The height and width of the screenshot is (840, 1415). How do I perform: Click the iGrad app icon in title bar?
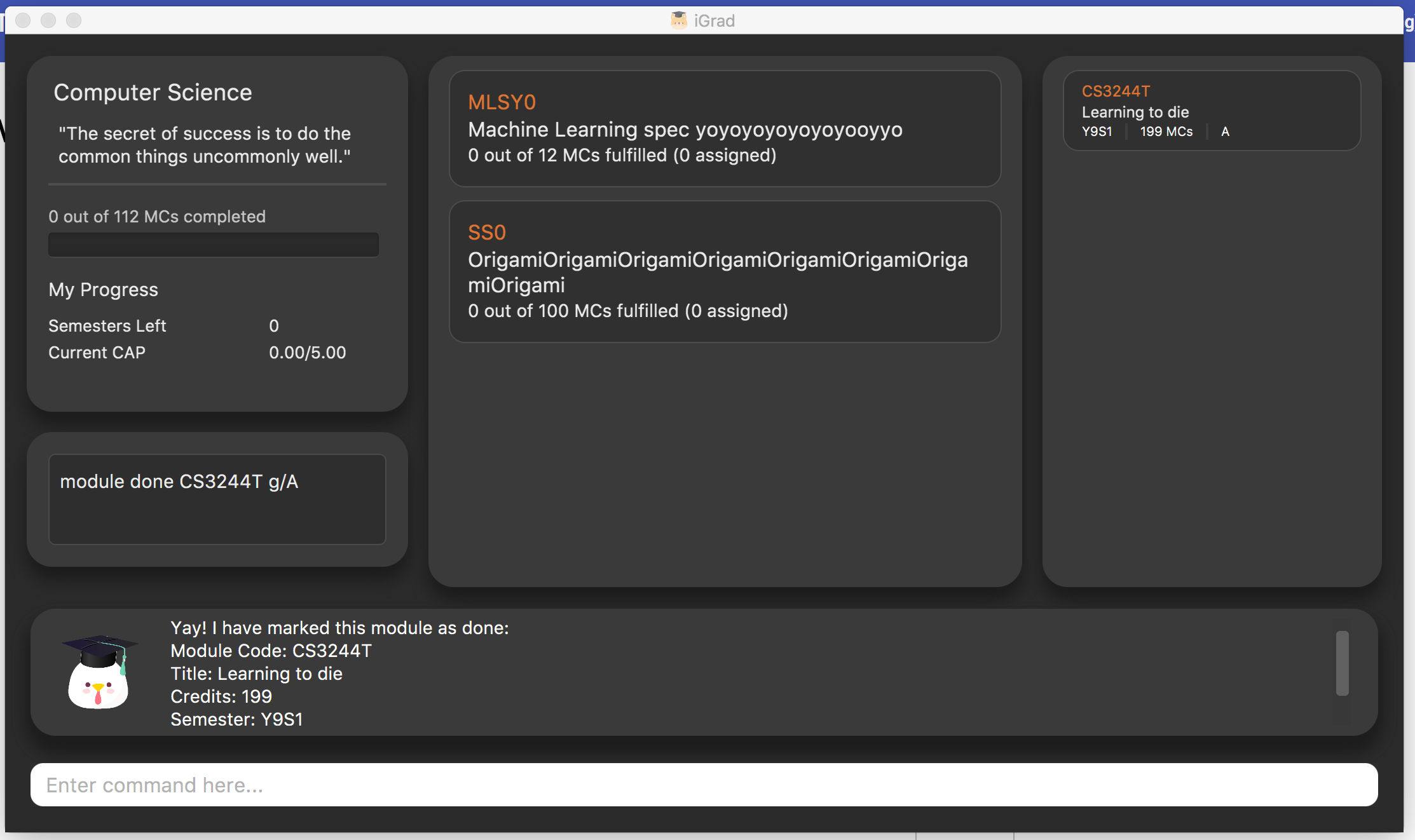tap(679, 20)
